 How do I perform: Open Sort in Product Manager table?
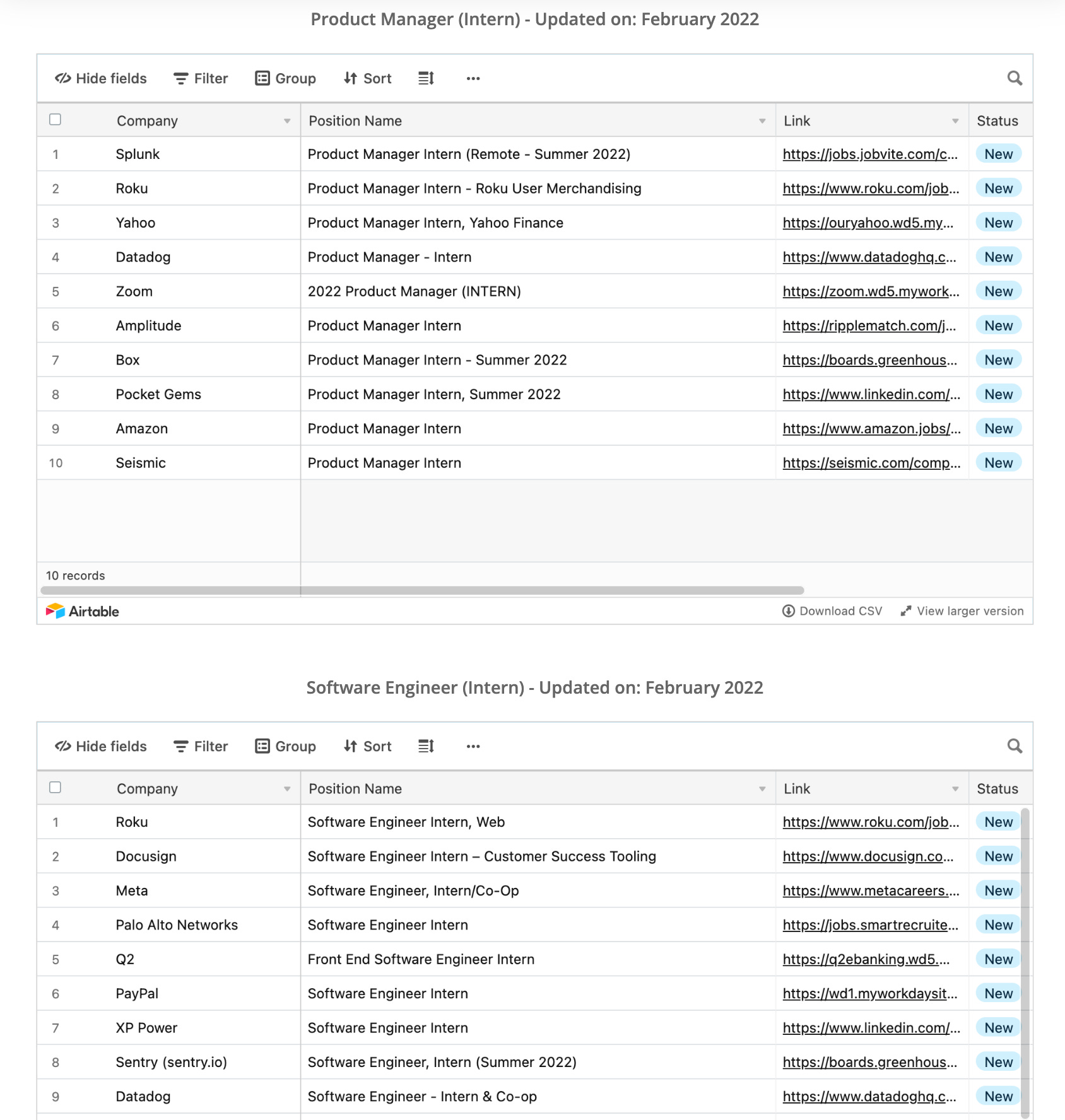click(367, 78)
